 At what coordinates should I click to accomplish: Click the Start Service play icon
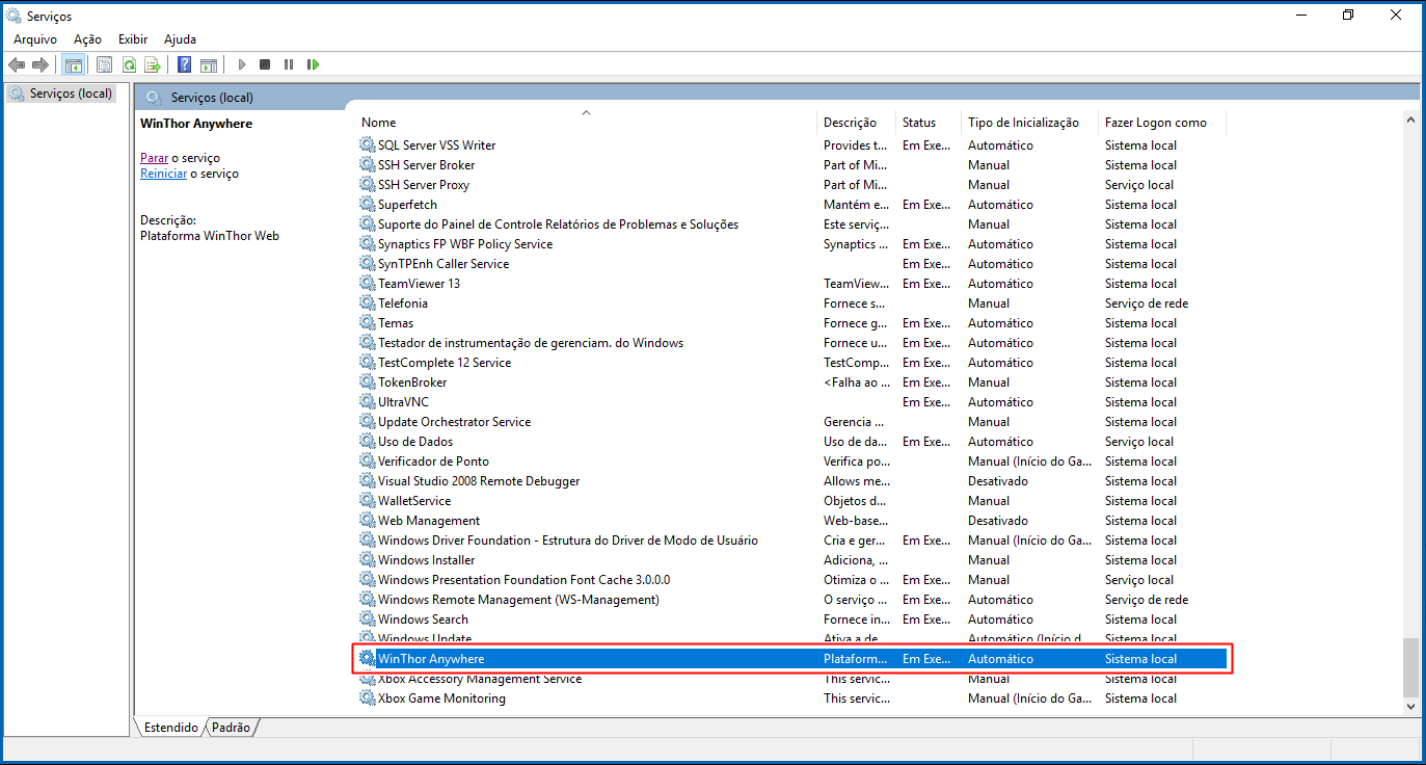[x=241, y=65]
